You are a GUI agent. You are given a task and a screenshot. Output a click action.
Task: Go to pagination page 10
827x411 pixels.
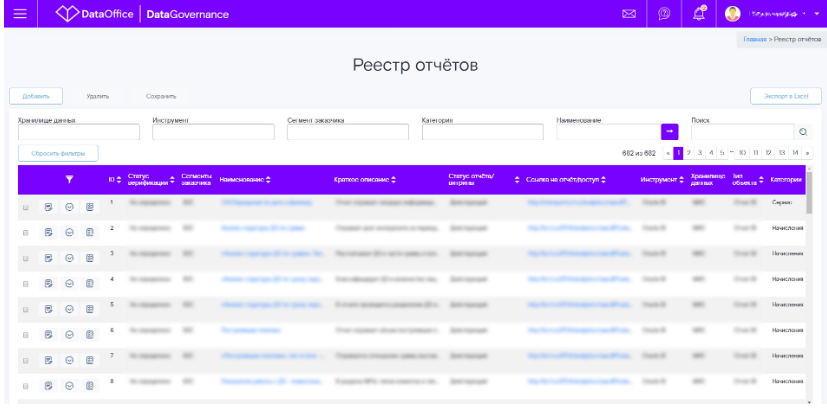[x=742, y=152]
